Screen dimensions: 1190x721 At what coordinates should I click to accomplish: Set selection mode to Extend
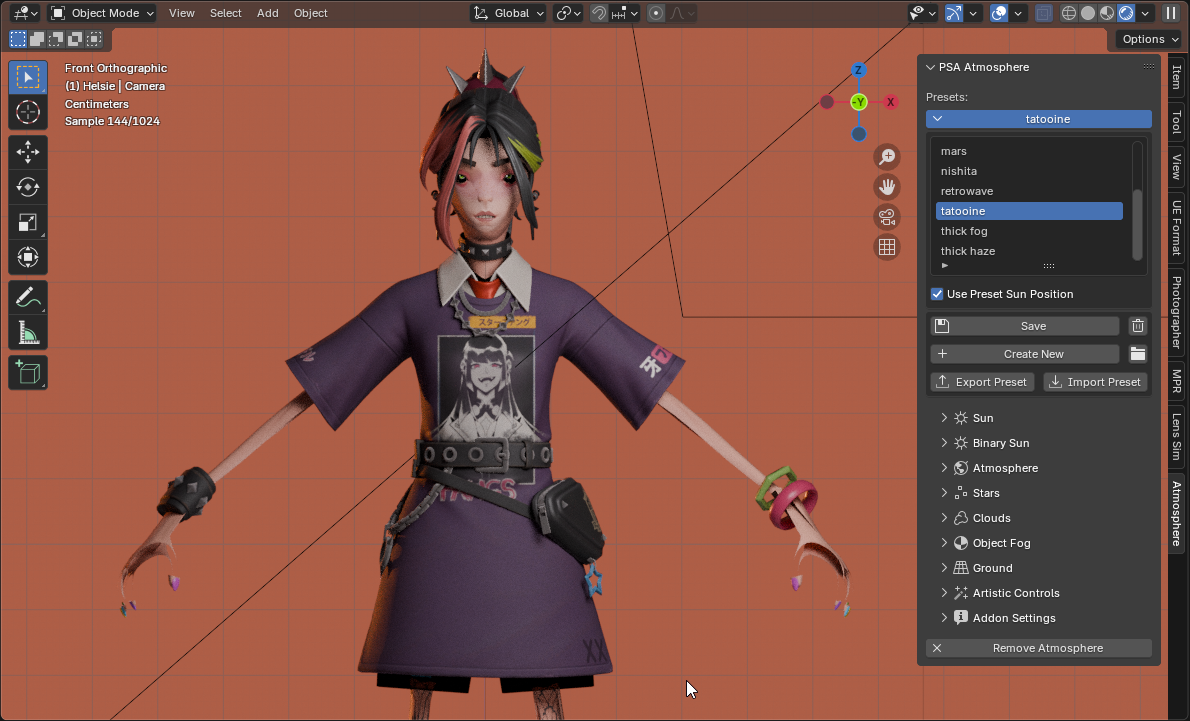(36, 39)
